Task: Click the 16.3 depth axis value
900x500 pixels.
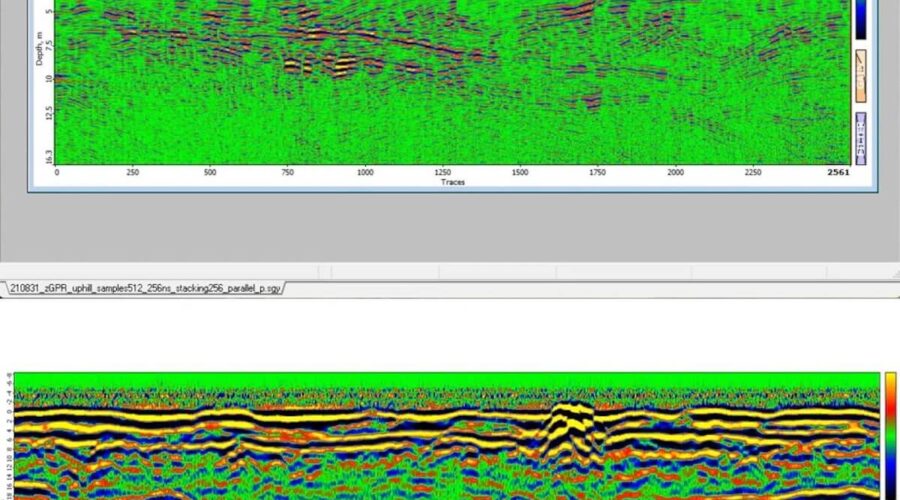Action: coord(47,158)
